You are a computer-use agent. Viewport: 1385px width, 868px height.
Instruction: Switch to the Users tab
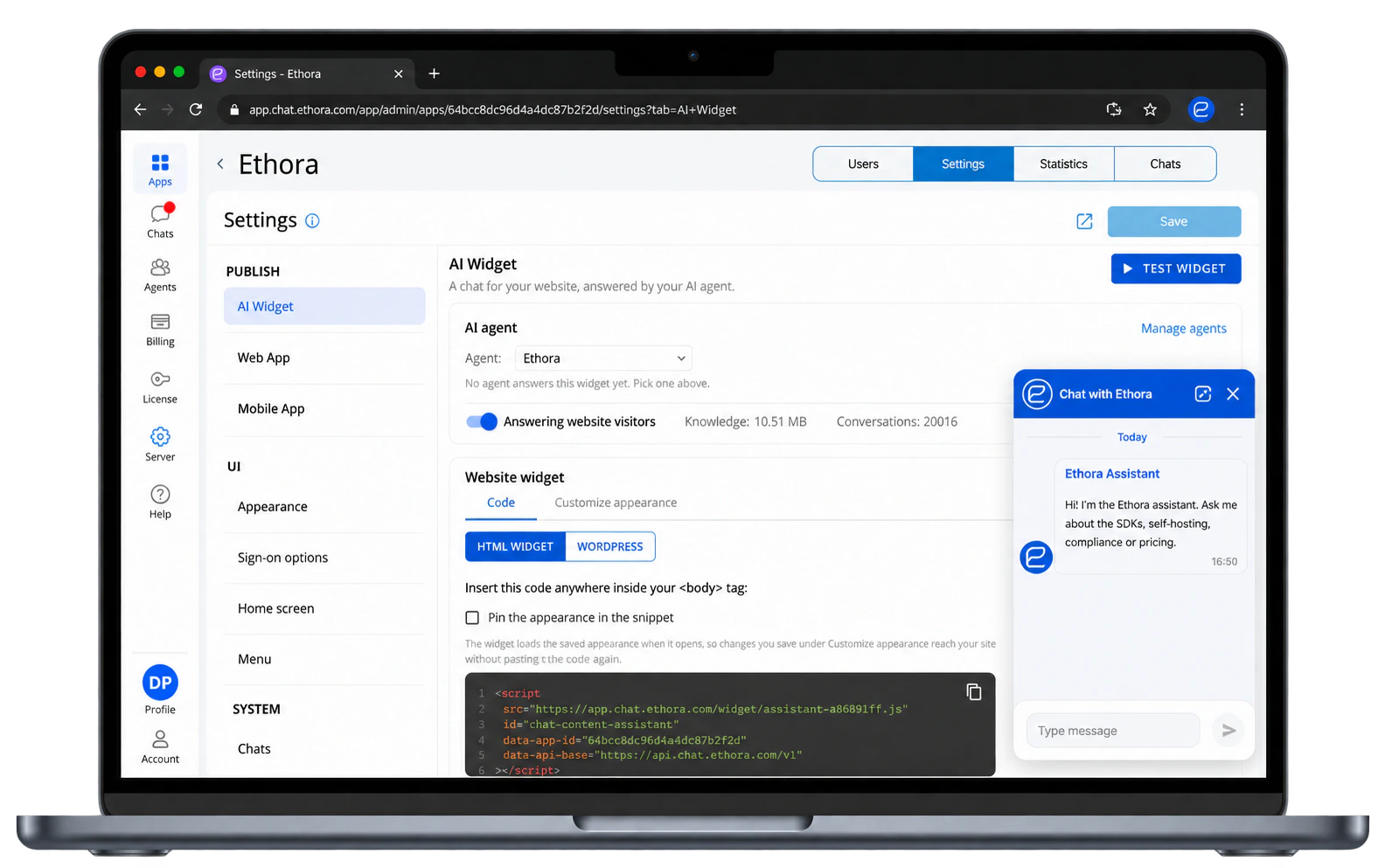pyautogui.click(x=863, y=163)
